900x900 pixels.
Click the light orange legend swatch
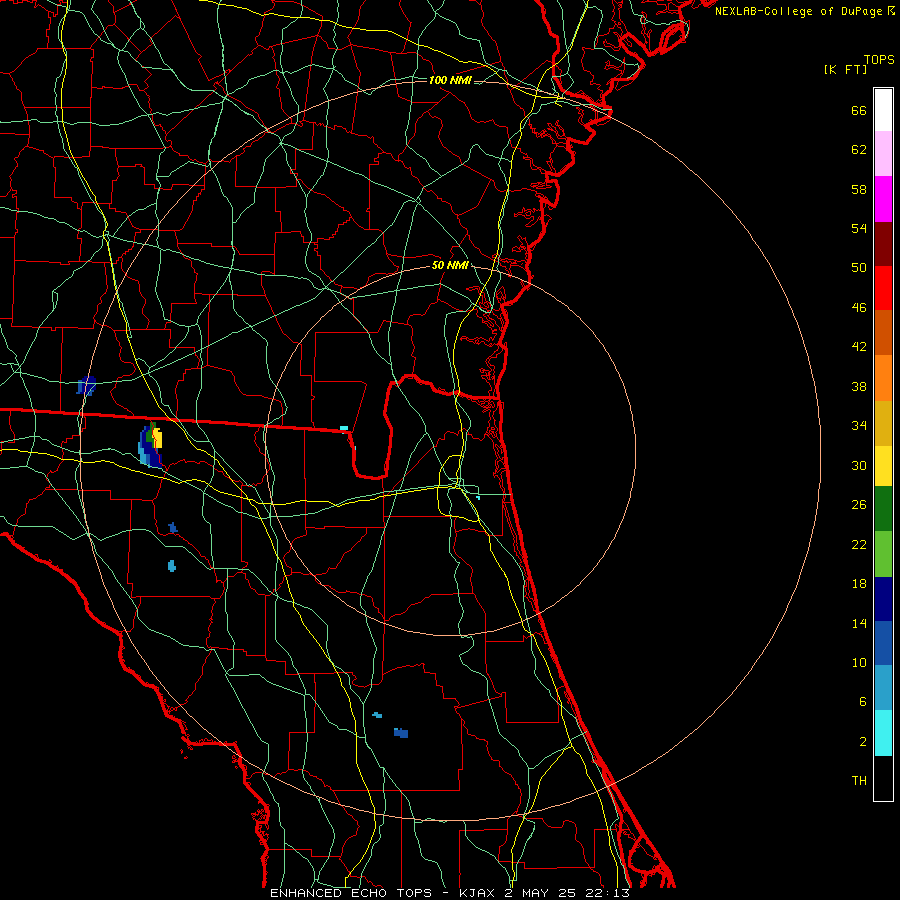pyautogui.click(x=883, y=378)
